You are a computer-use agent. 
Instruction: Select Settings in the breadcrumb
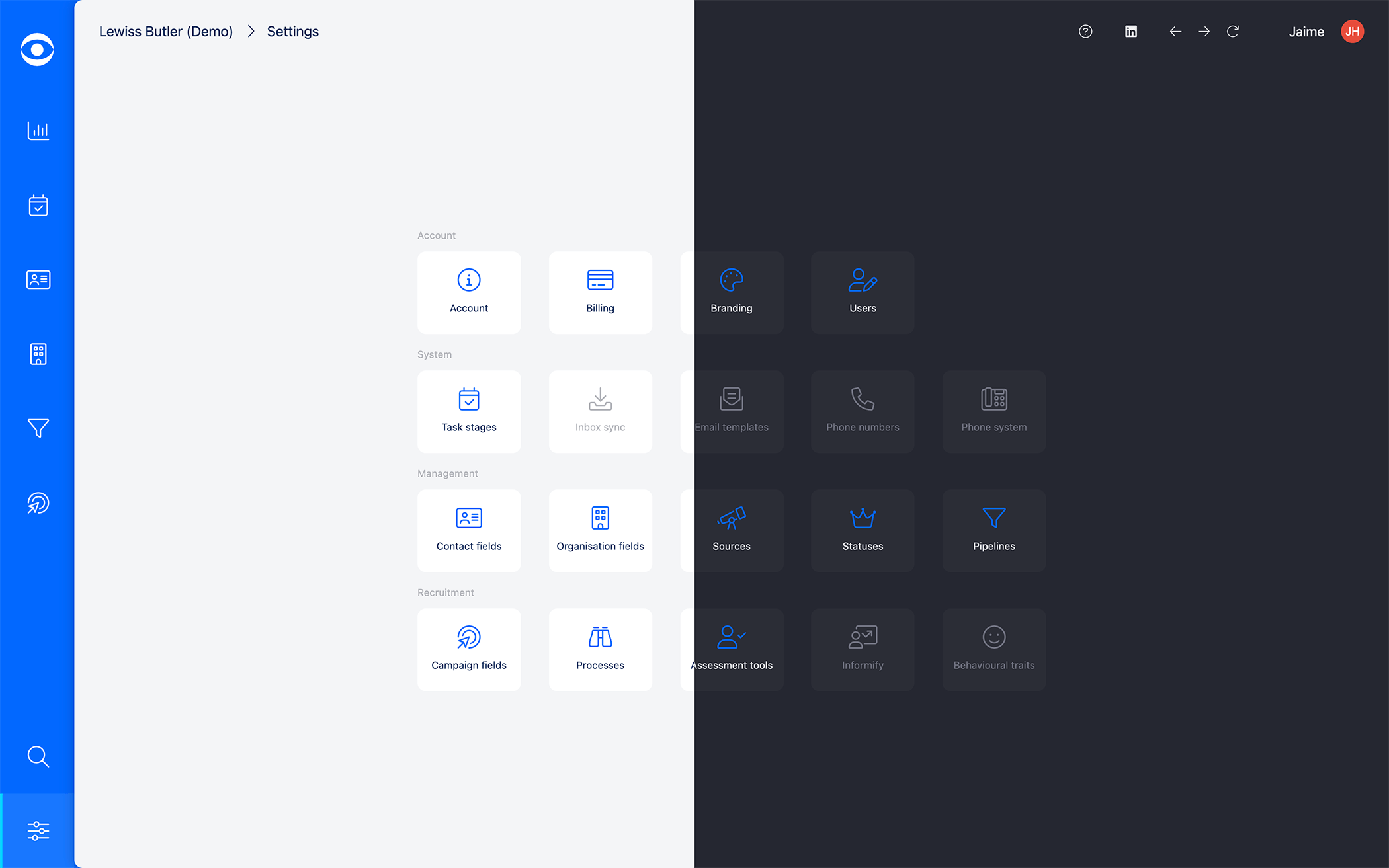(x=292, y=31)
